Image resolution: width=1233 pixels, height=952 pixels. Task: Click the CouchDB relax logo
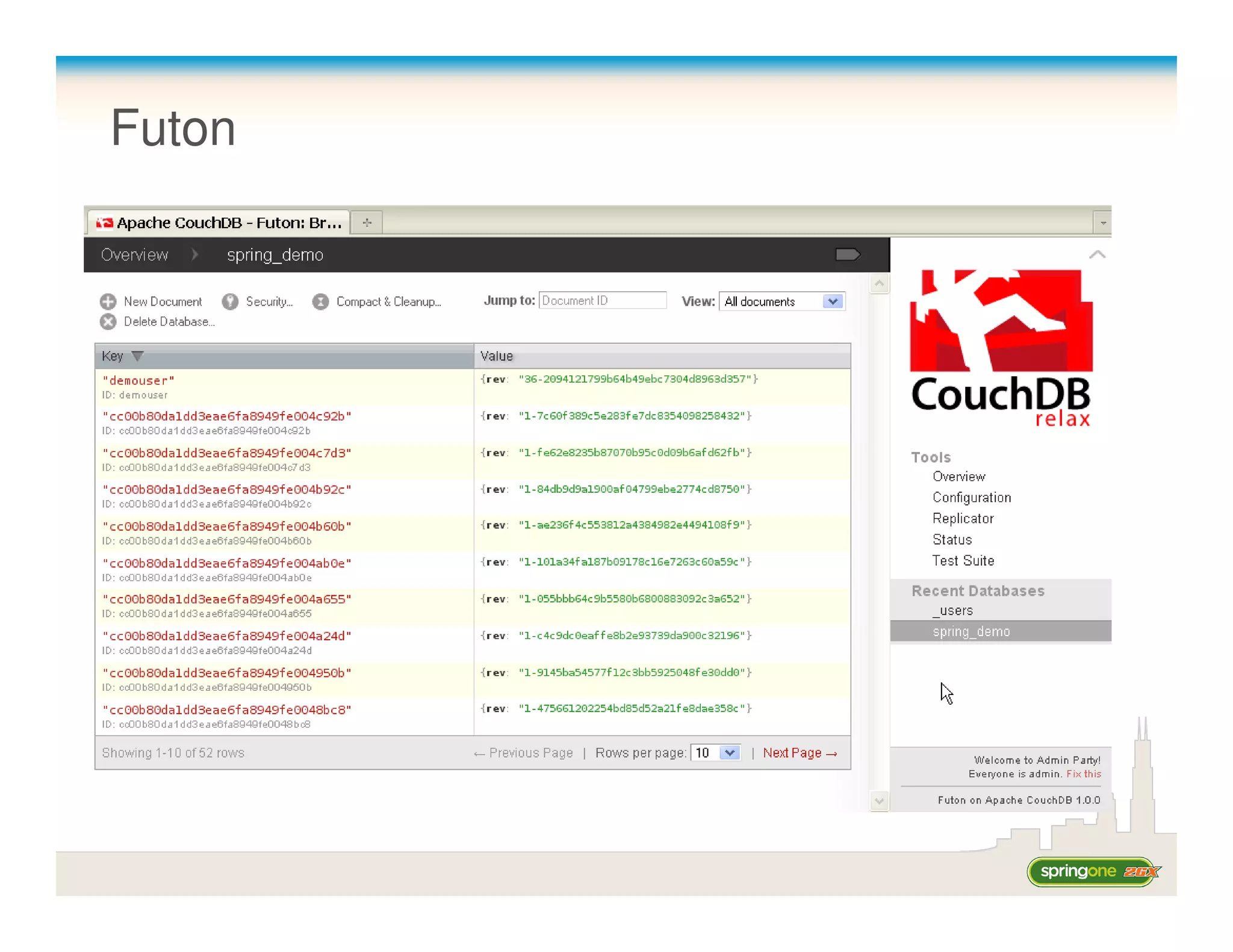1001,348
